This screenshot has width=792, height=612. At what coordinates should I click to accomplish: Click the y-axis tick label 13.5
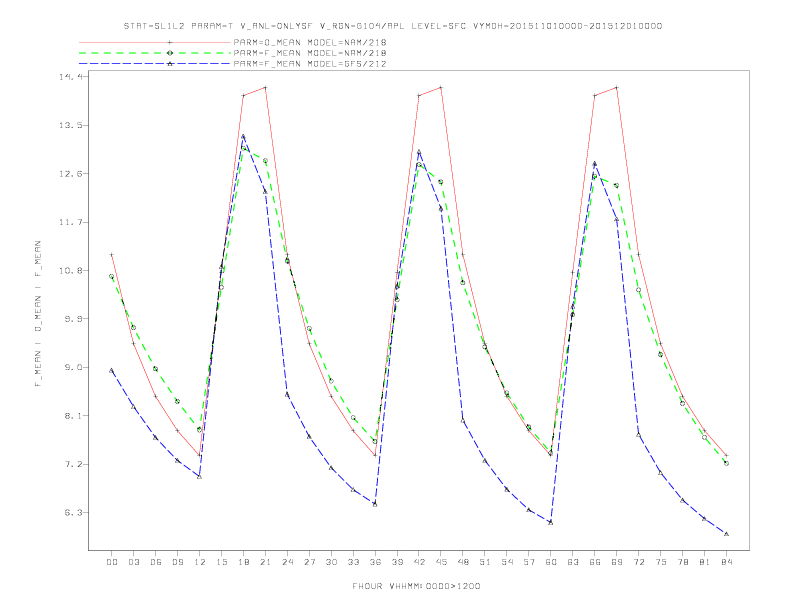(70, 125)
